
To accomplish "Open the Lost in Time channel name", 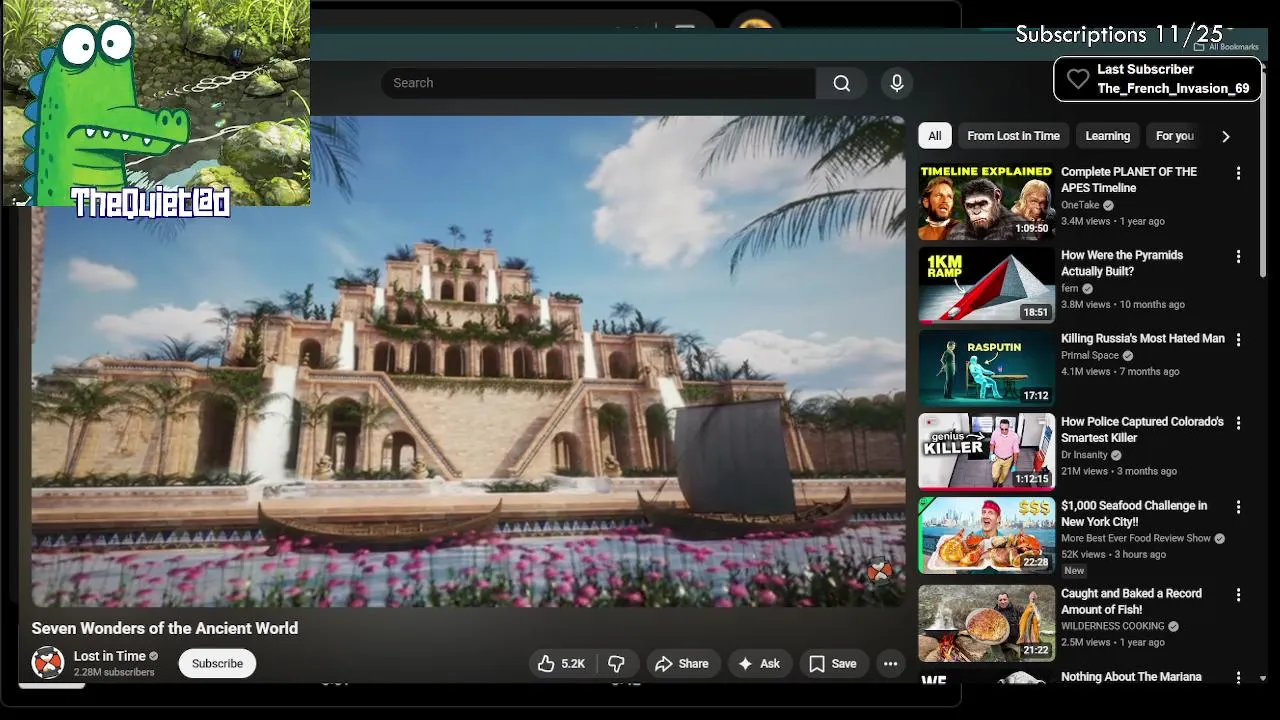I will pyautogui.click(x=110, y=656).
